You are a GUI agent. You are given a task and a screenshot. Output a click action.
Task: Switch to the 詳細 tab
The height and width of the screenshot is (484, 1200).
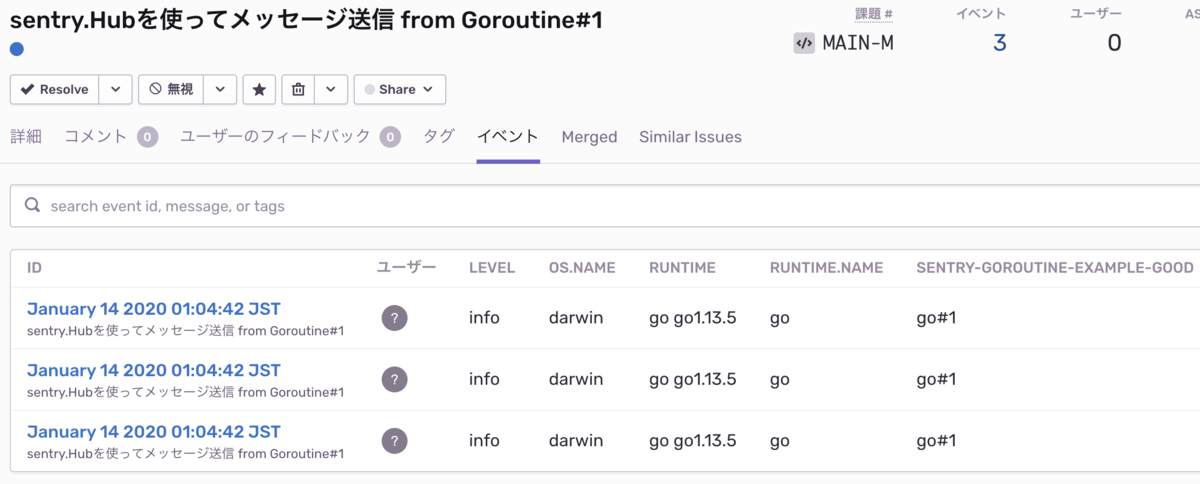26,137
